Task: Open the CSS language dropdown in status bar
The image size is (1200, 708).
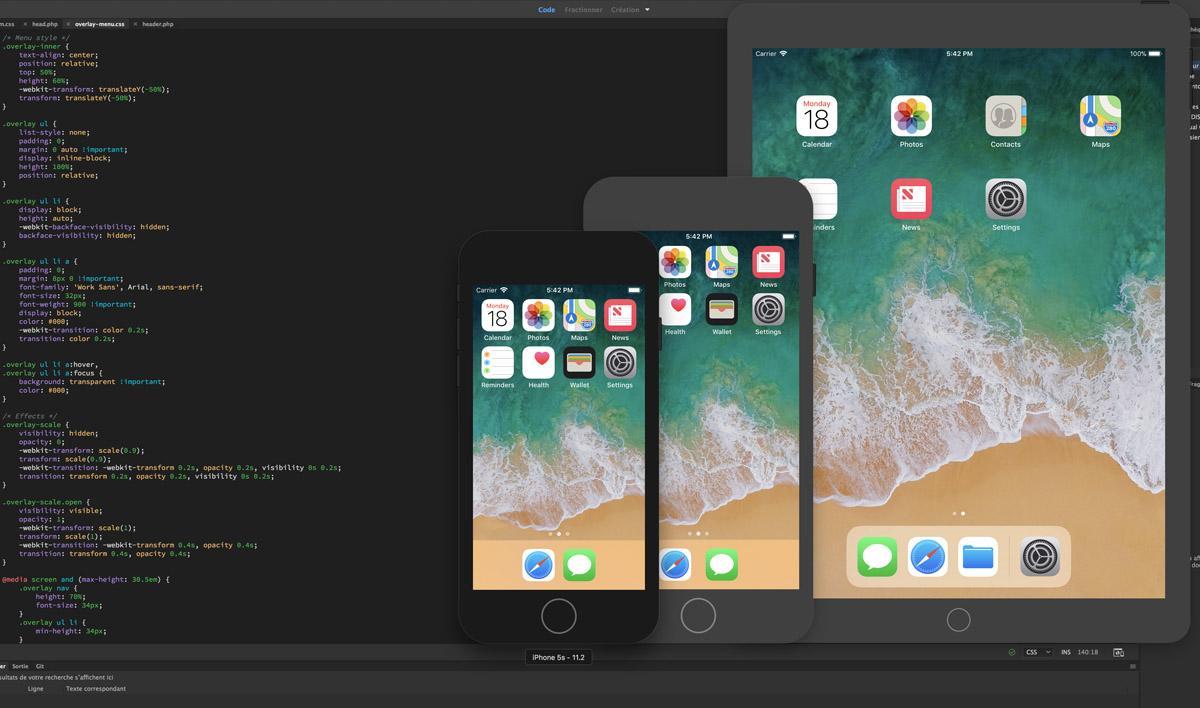Action: pos(1038,652)
